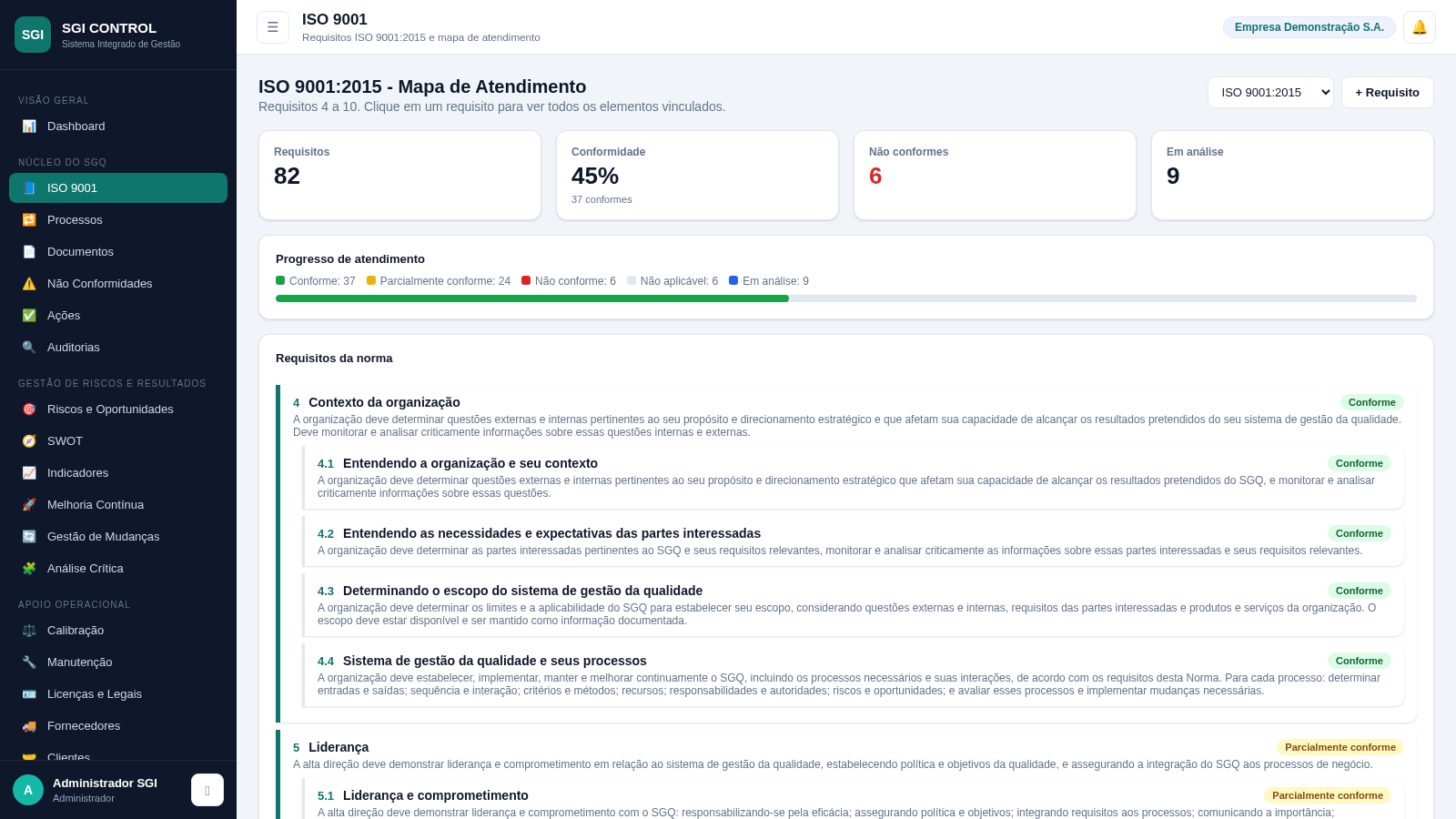Click the blue Em análise legend swatch
This screenshot has height=819, width=1456.
click(x=733, y=280)
